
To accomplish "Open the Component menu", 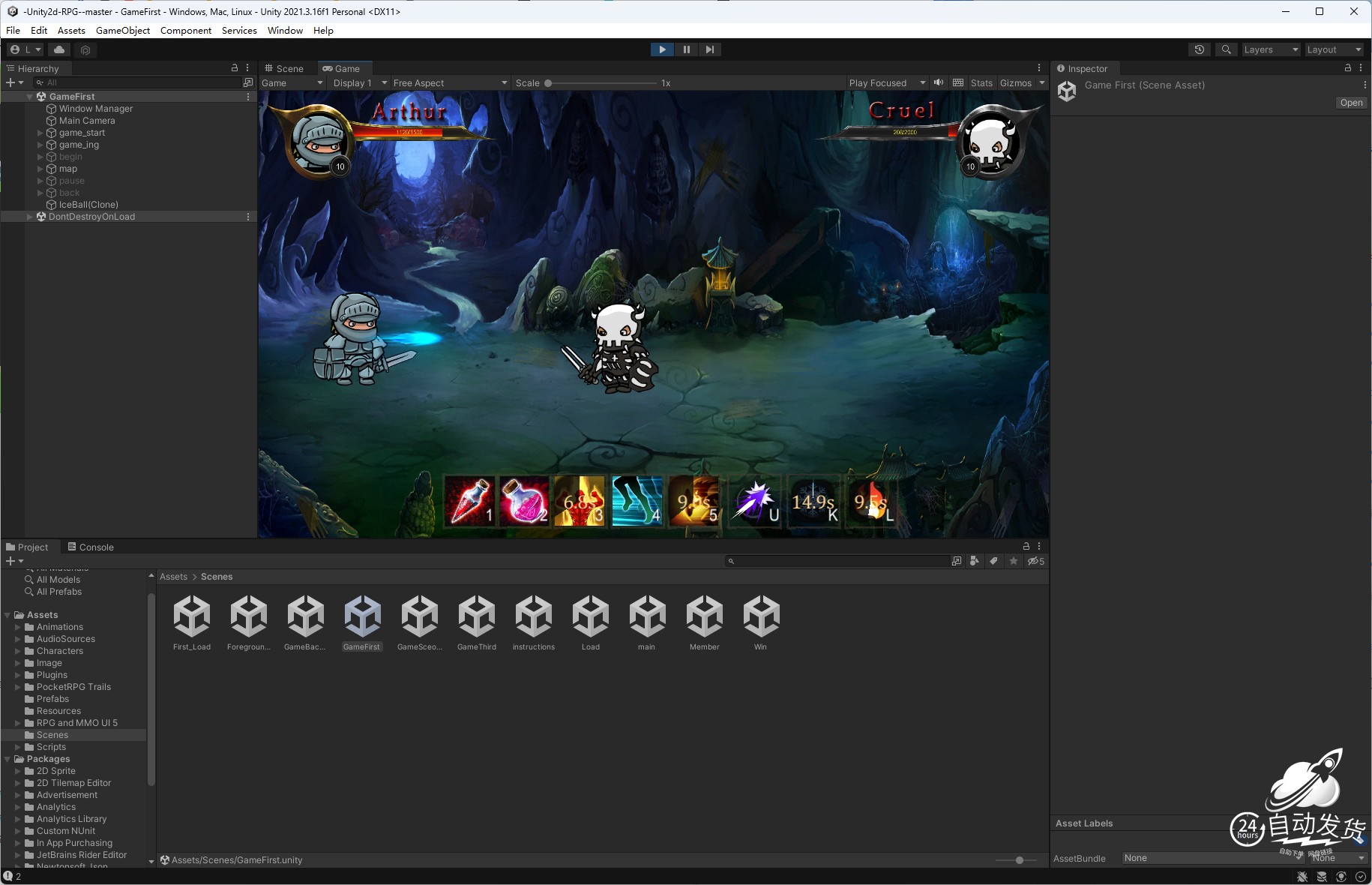I will coord(186,31).
